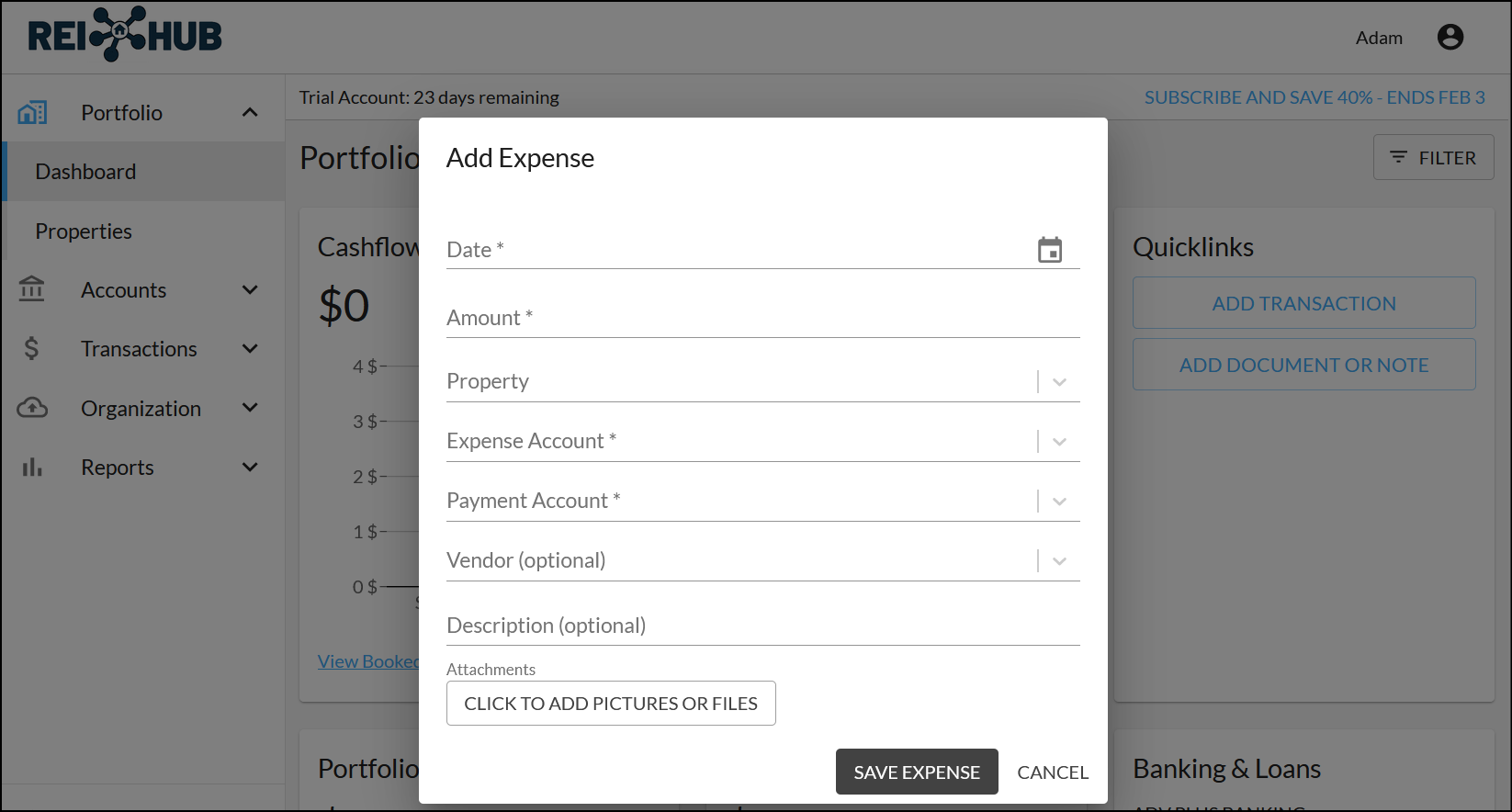Viewport: 1512px width, 812px height.
Task: Click to add pictures or files
Action: [611, 704]
